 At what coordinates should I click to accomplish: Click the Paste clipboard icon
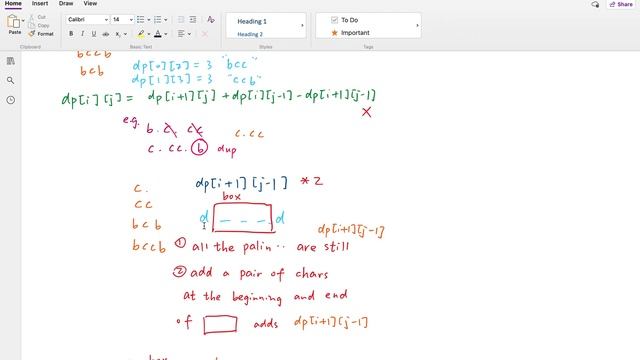coord(13,21)
